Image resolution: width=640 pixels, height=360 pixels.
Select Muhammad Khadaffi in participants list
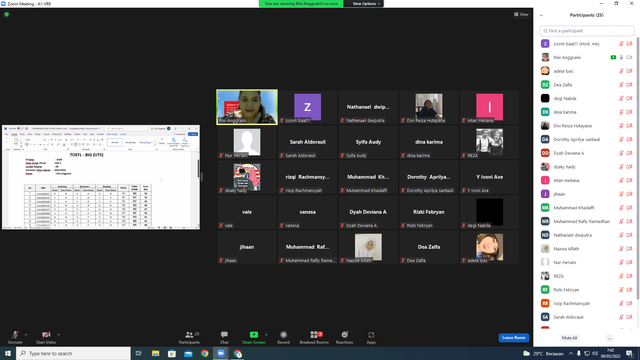pyautogui.click(x=587, y=208)
